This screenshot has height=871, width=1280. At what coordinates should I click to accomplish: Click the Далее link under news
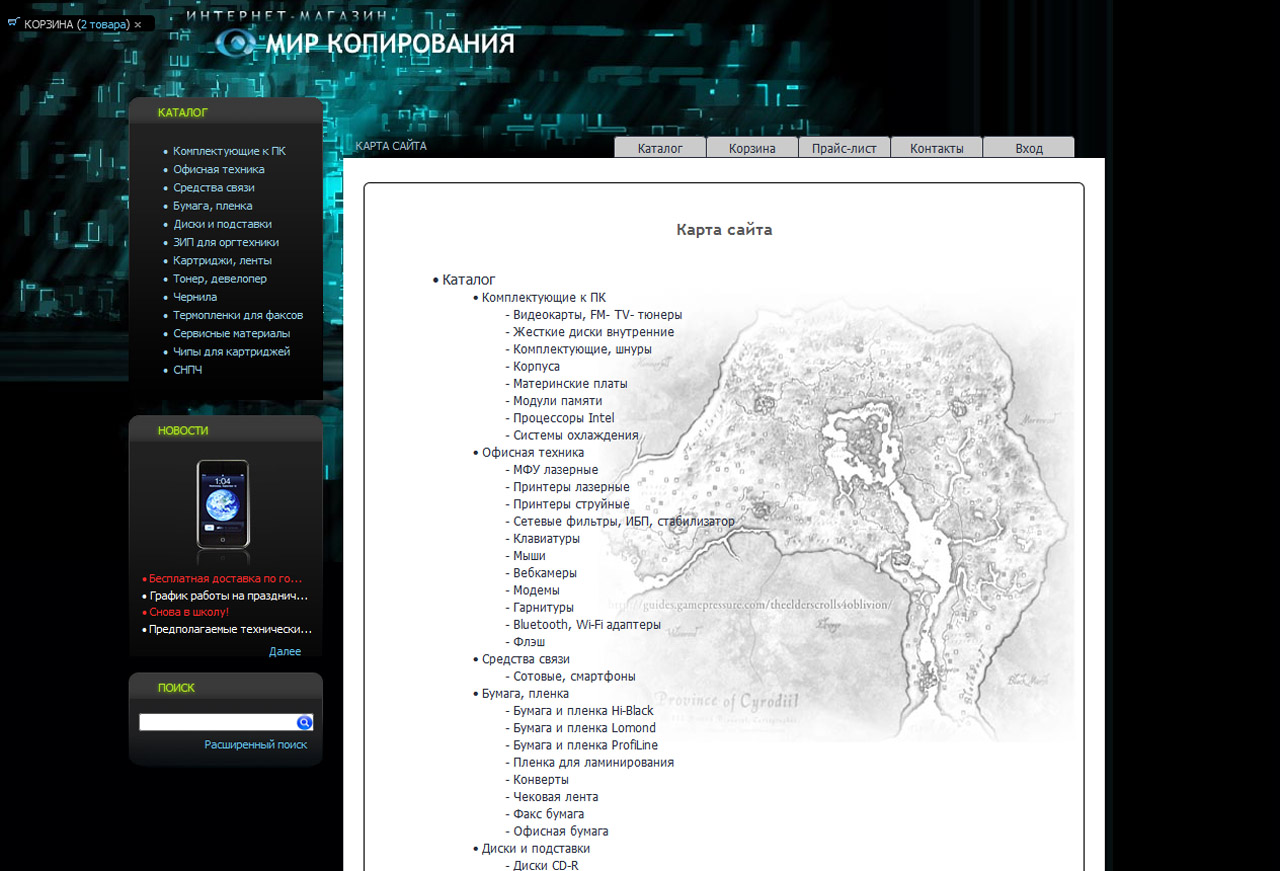pos(285,651)
